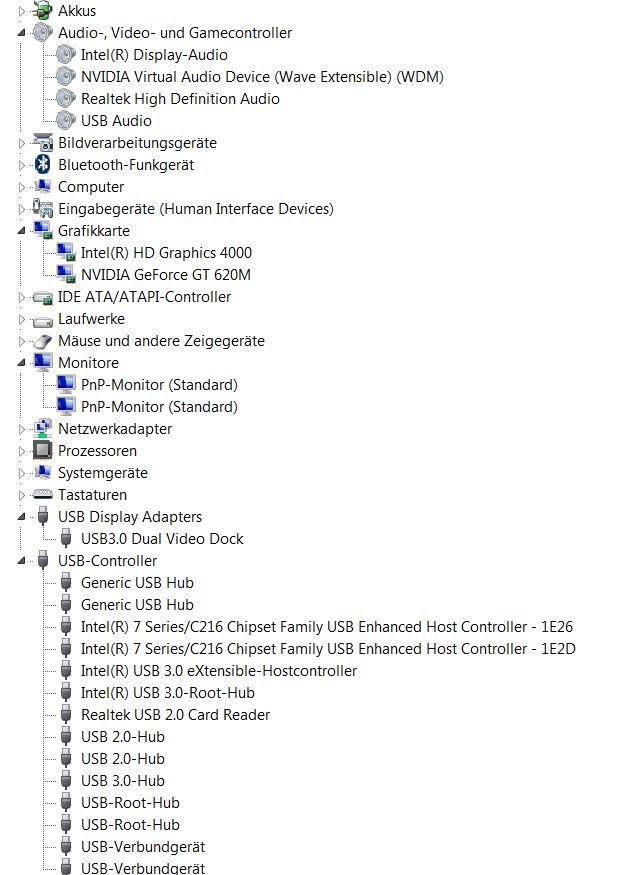Click the monitor icon of the Monitore category
The height and width of the screenshot is (875, 641).
coord(42,363)
